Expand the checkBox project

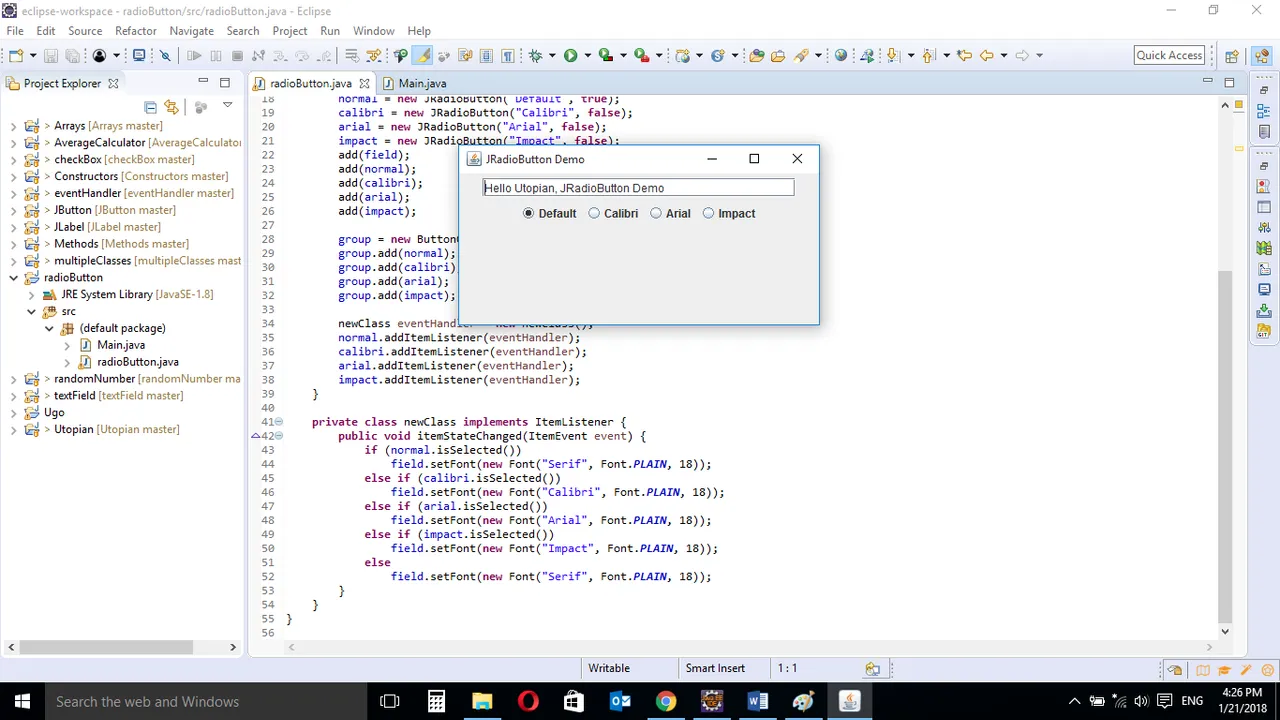(14, 159)
